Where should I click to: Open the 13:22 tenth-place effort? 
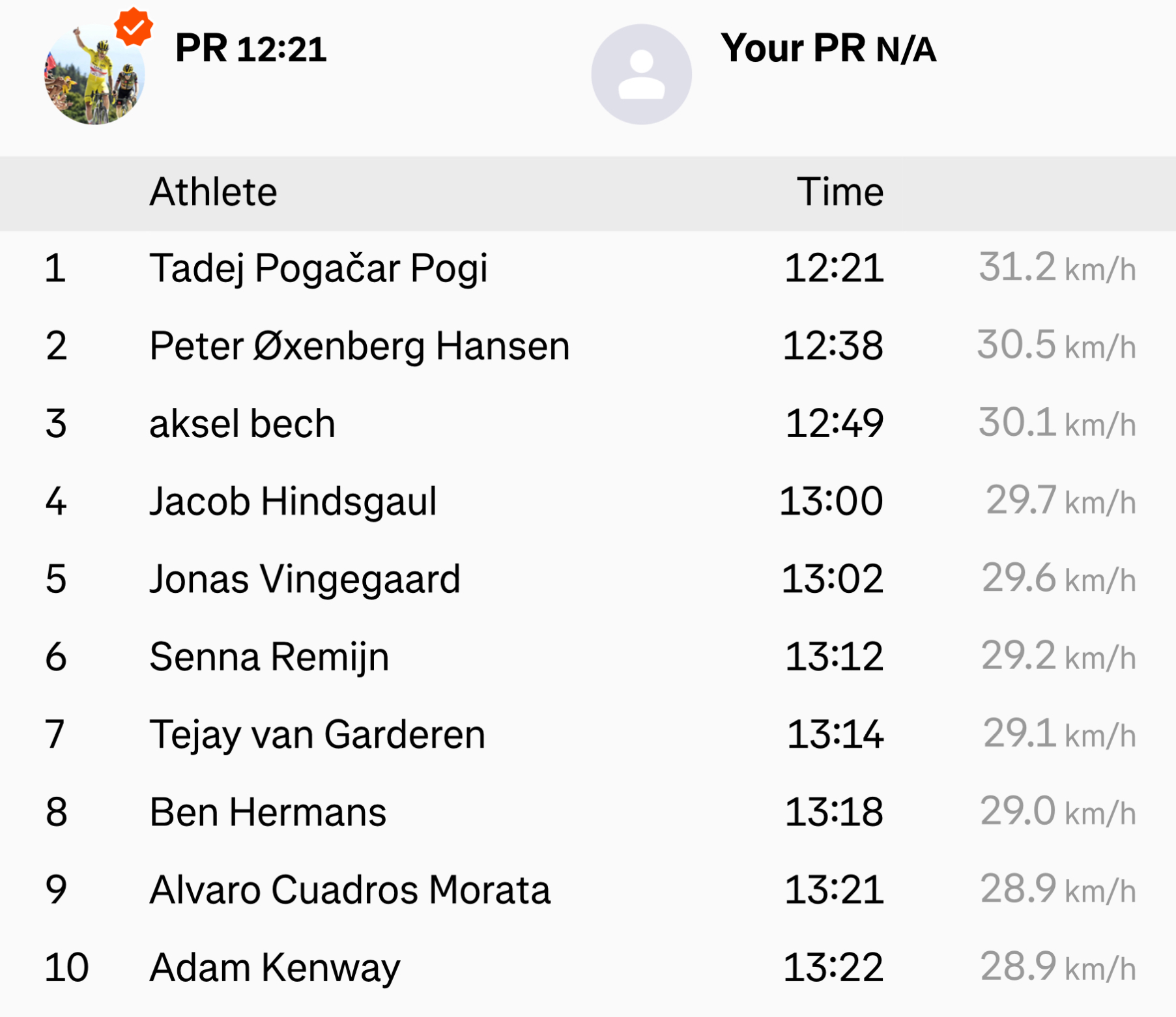point(833,967)
